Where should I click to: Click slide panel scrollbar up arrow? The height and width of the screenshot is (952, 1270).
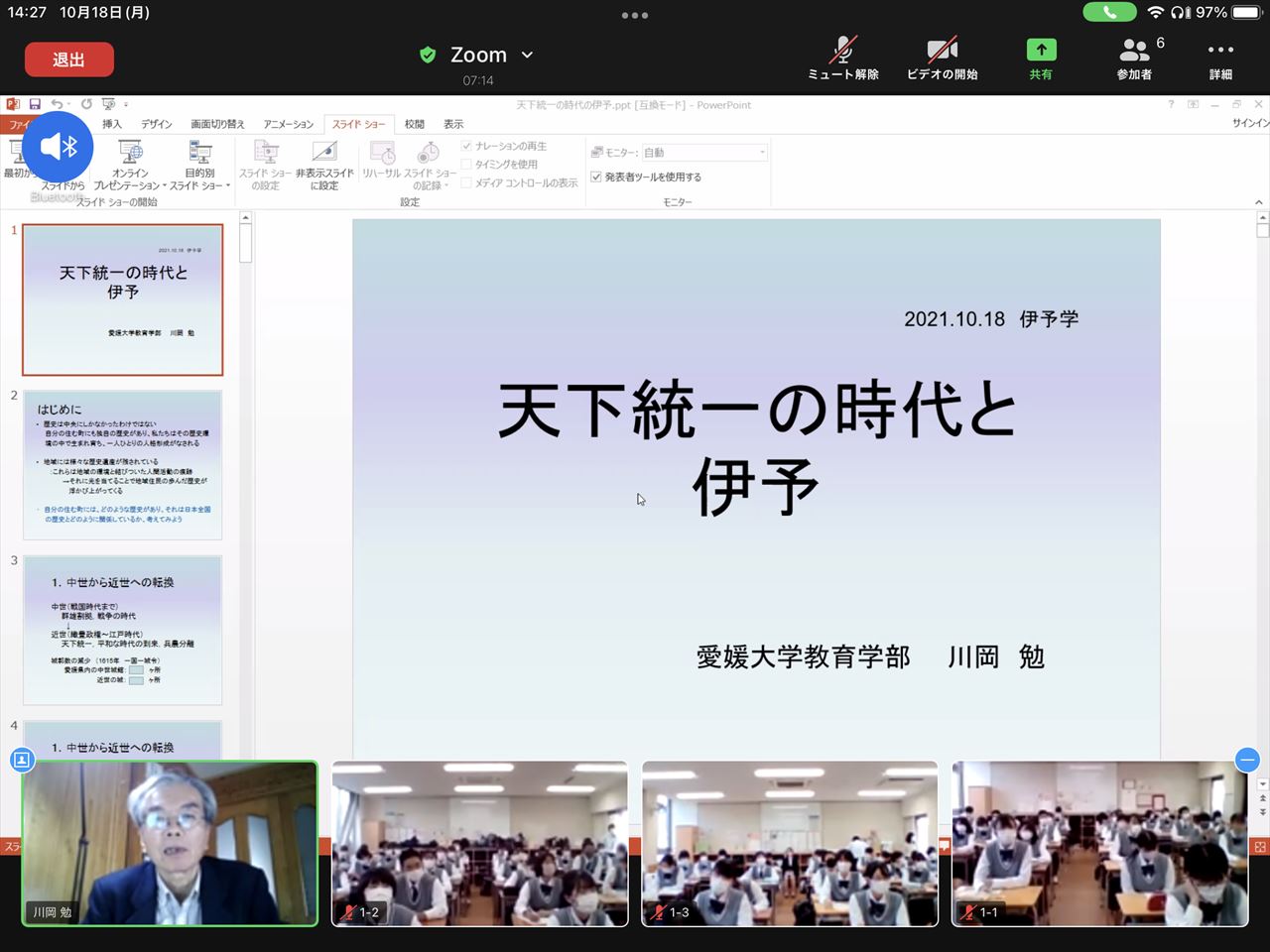click(x=245, y=217)
